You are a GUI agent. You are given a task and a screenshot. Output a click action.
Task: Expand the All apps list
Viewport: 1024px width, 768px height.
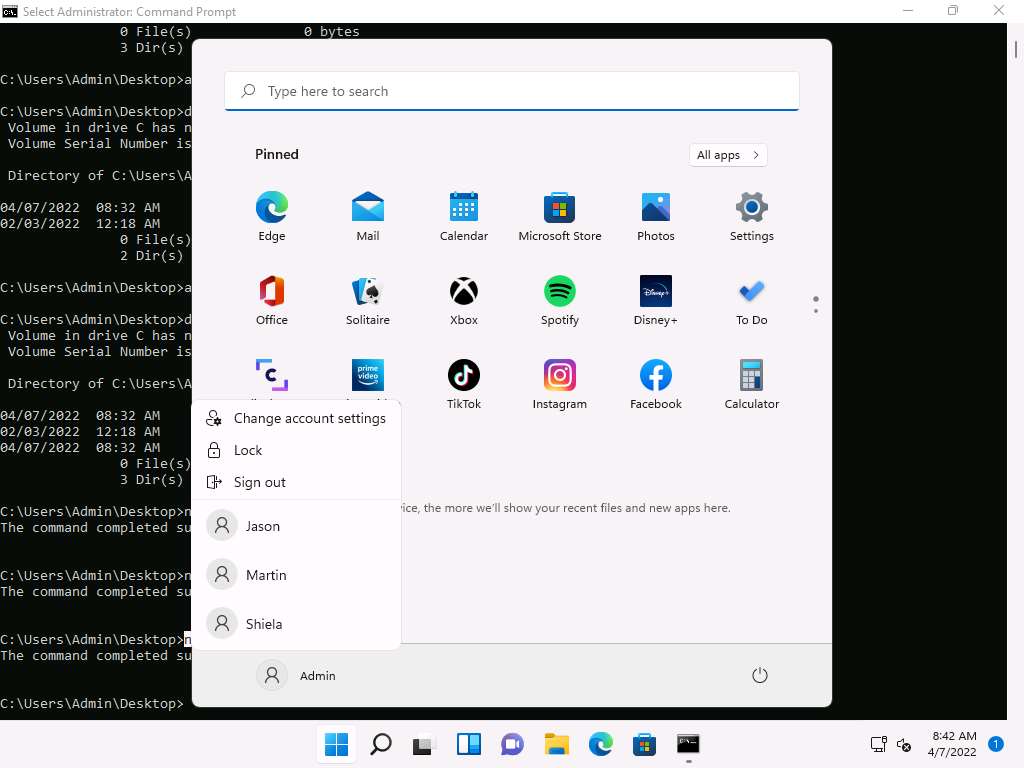[728, 155]
